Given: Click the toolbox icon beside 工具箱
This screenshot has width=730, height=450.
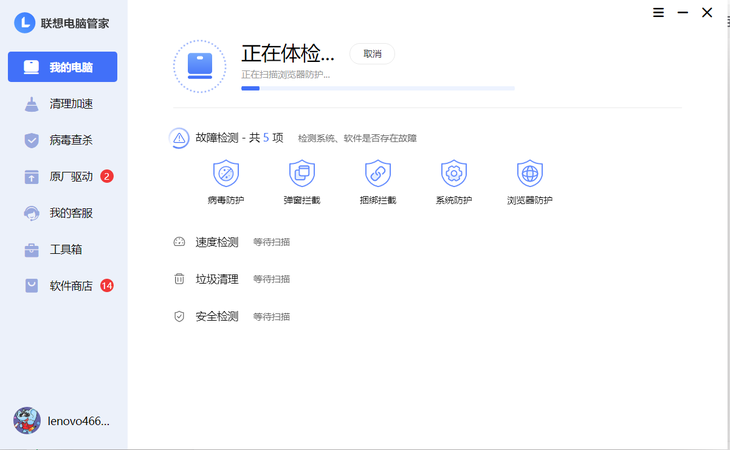Looking at the screenshot, I should pos(32,250).
